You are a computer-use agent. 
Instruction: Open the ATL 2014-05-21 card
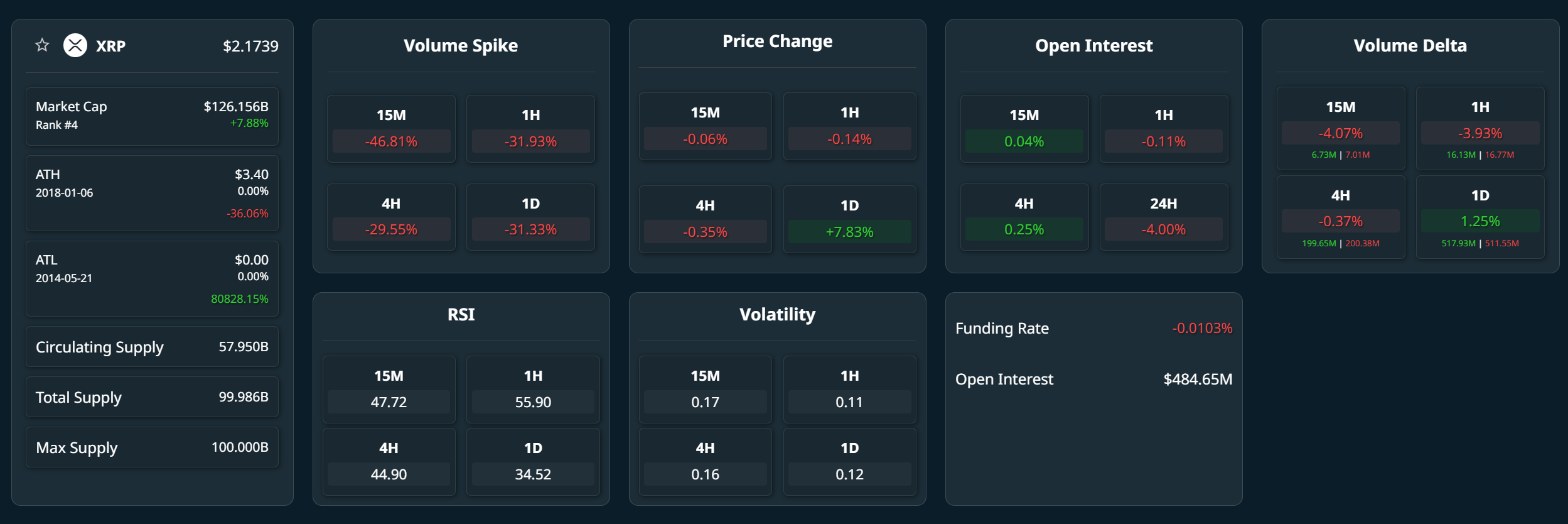(x=152, y=278)
